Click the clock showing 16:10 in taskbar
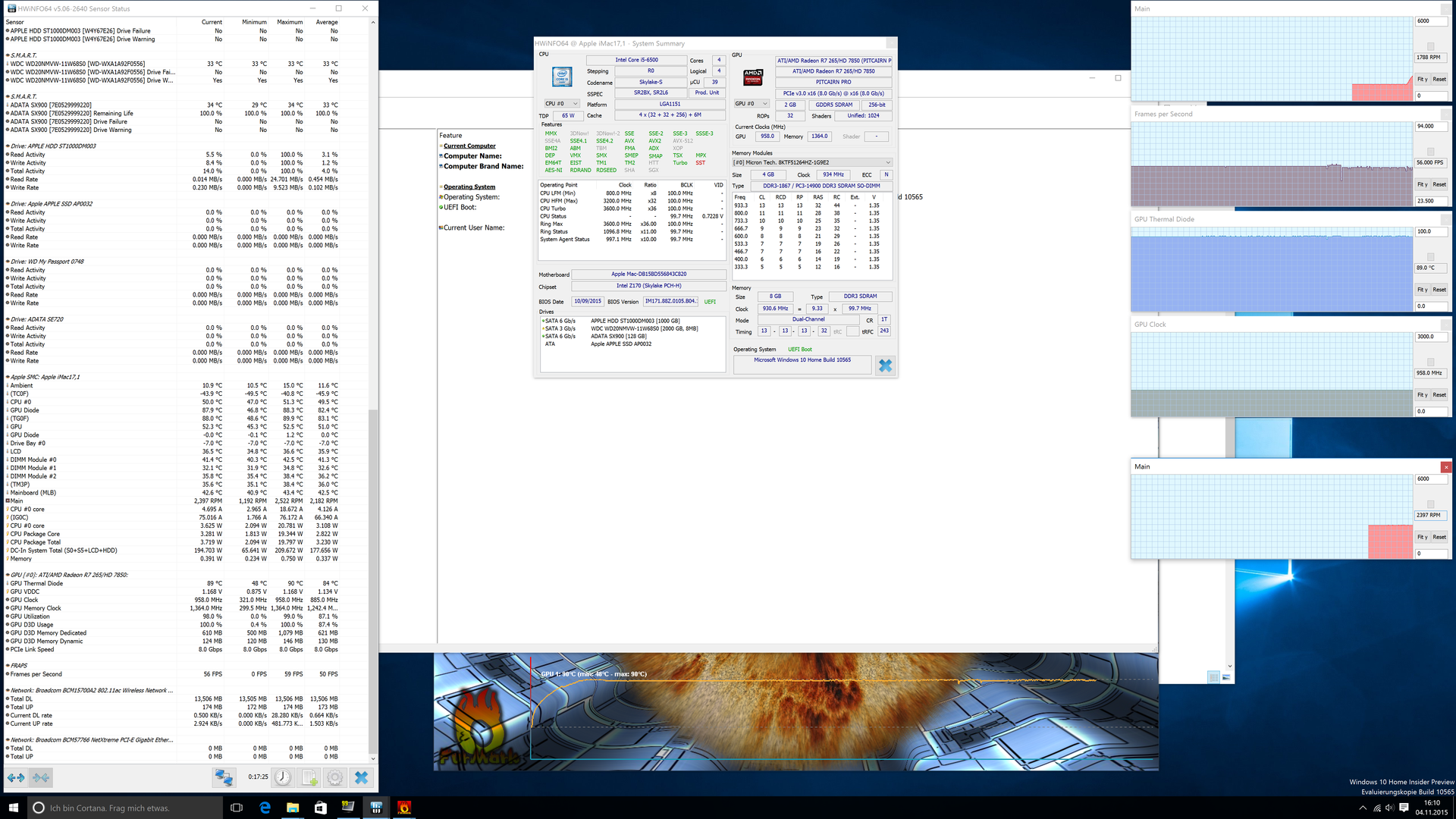This screenshot has height=819, width=1456. 1432,802
